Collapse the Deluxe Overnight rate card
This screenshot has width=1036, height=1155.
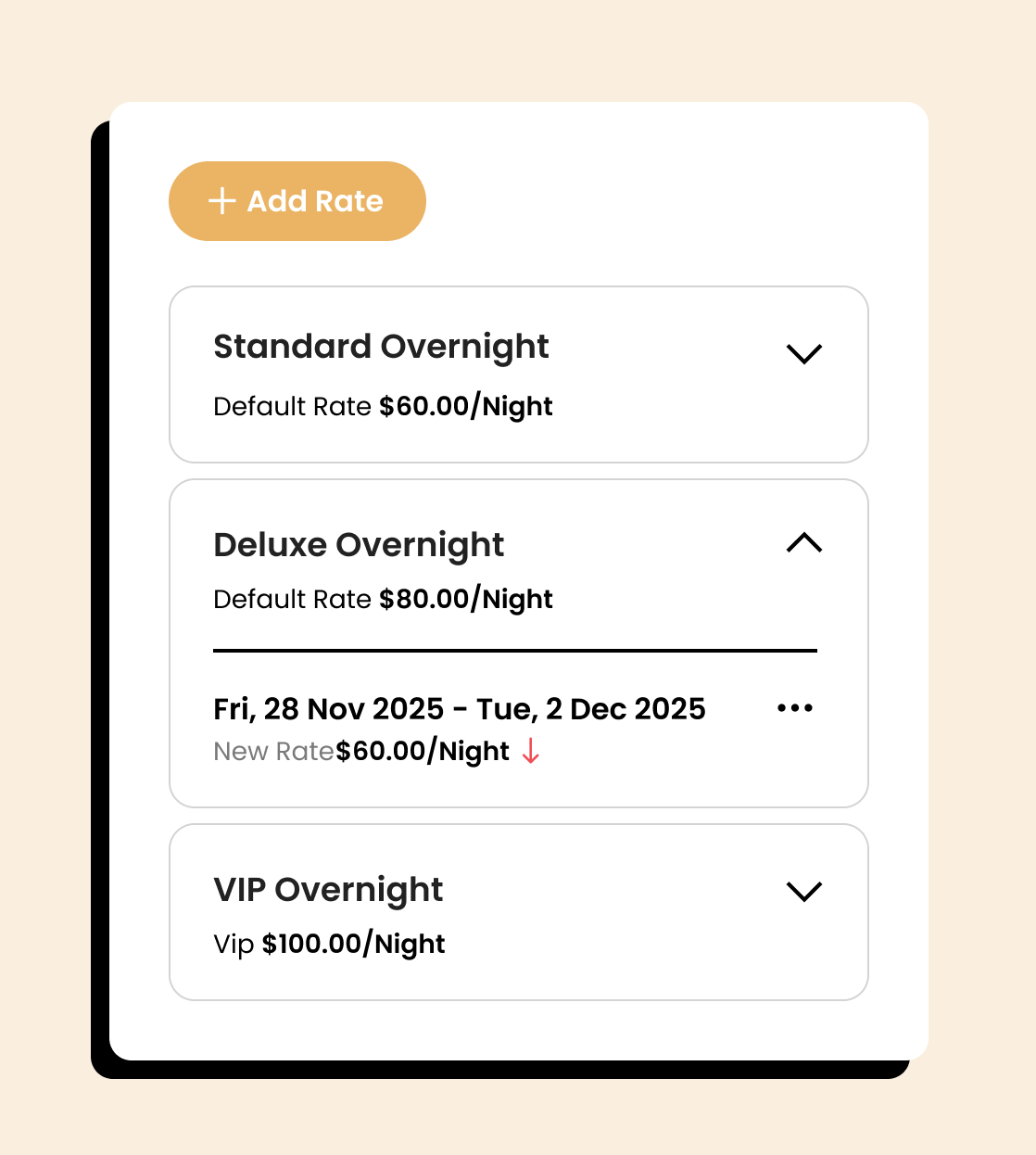(x=803, y=543)
